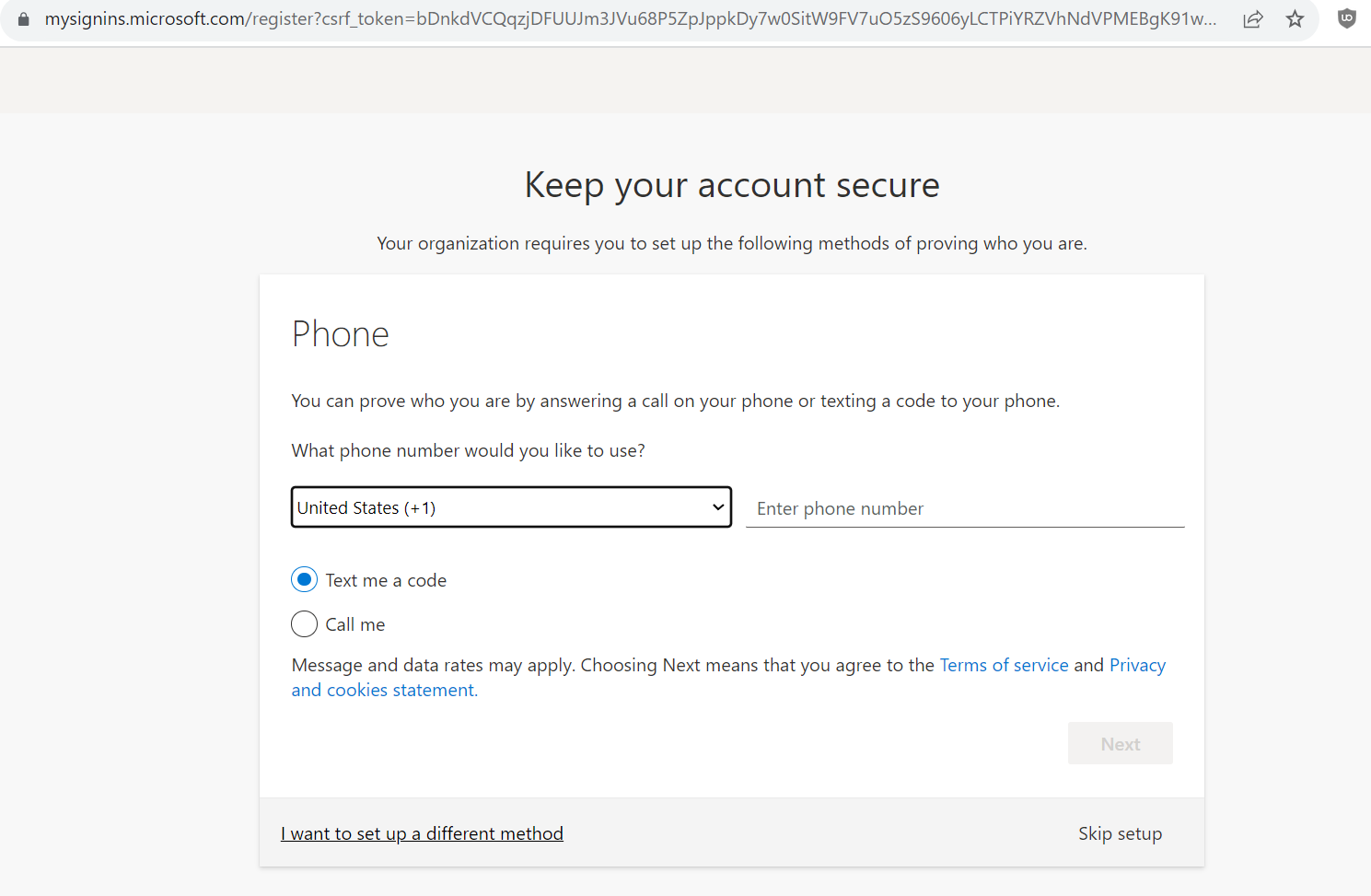
Task: Bookmark this page with the star icon
Action: (x=1295, y=19)
